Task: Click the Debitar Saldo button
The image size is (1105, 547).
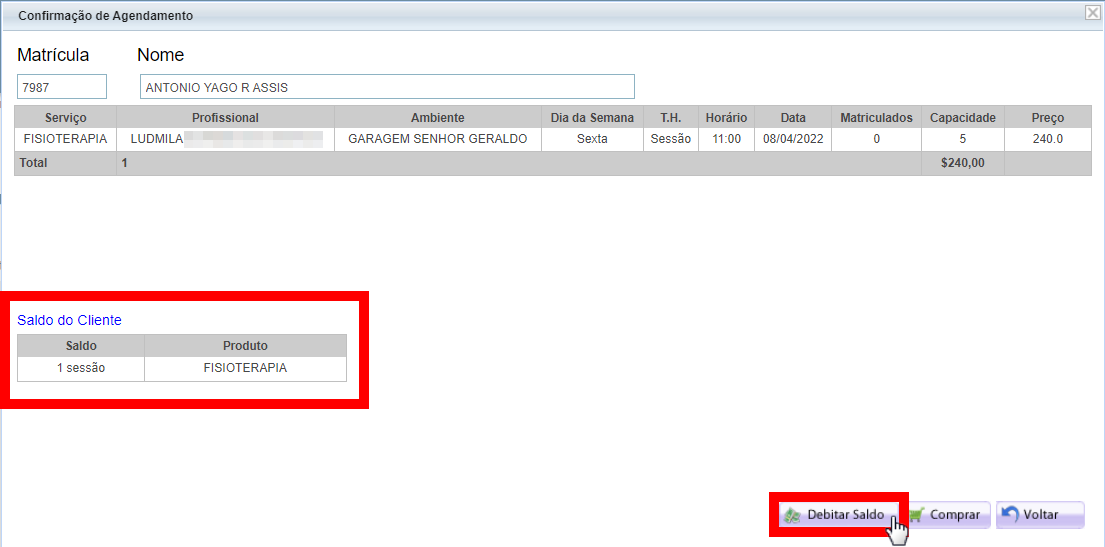Action: pyautogui.click(x=838, y=515)
